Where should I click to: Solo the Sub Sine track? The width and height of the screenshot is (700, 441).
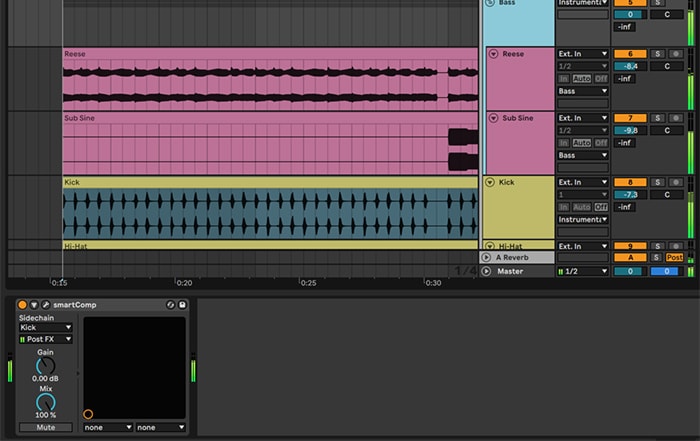[x=657, y=118]
